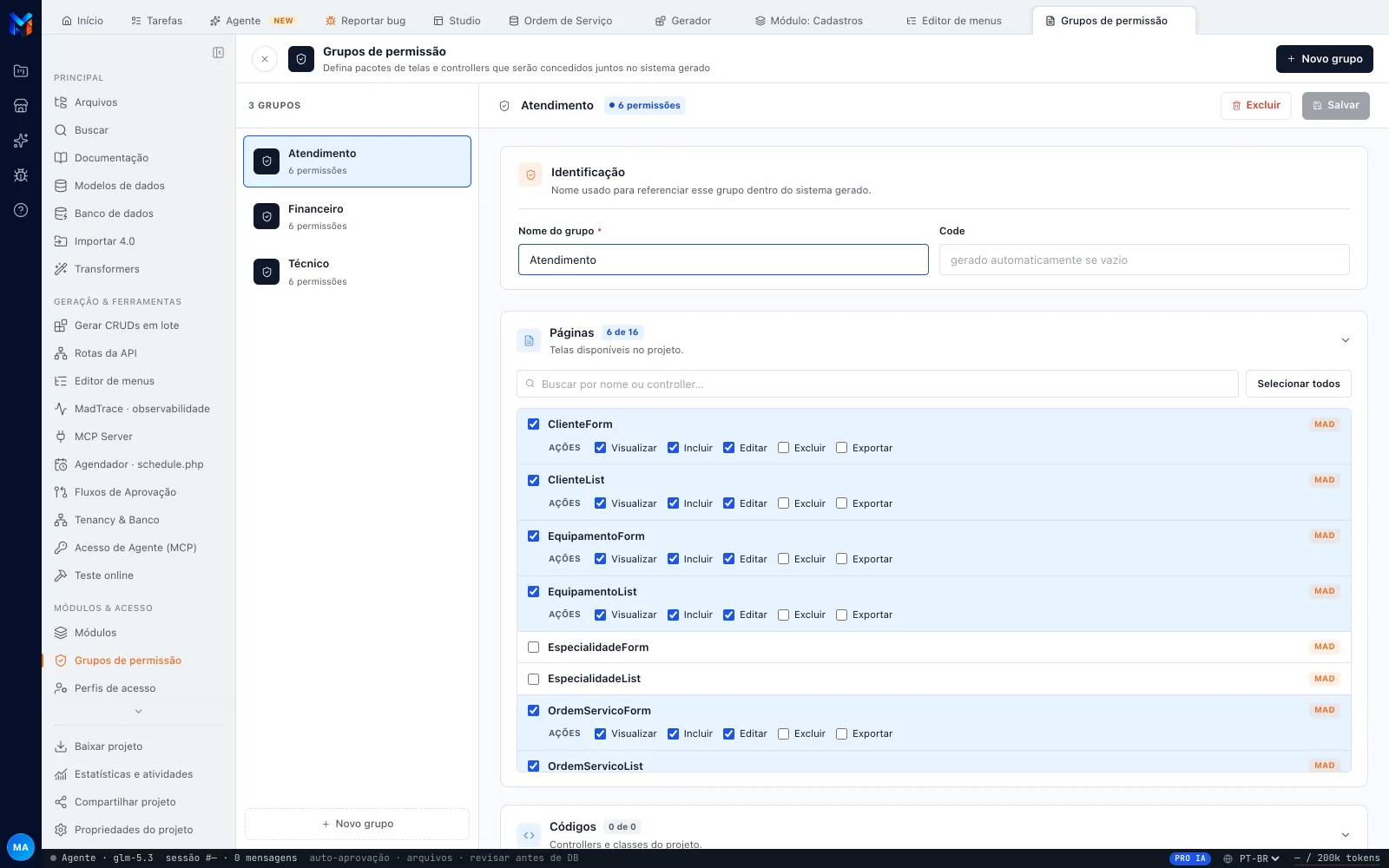The image size is (1389, 868).
Task: Open Perfis de acesso in sidebar
Action: pos(115,688)
